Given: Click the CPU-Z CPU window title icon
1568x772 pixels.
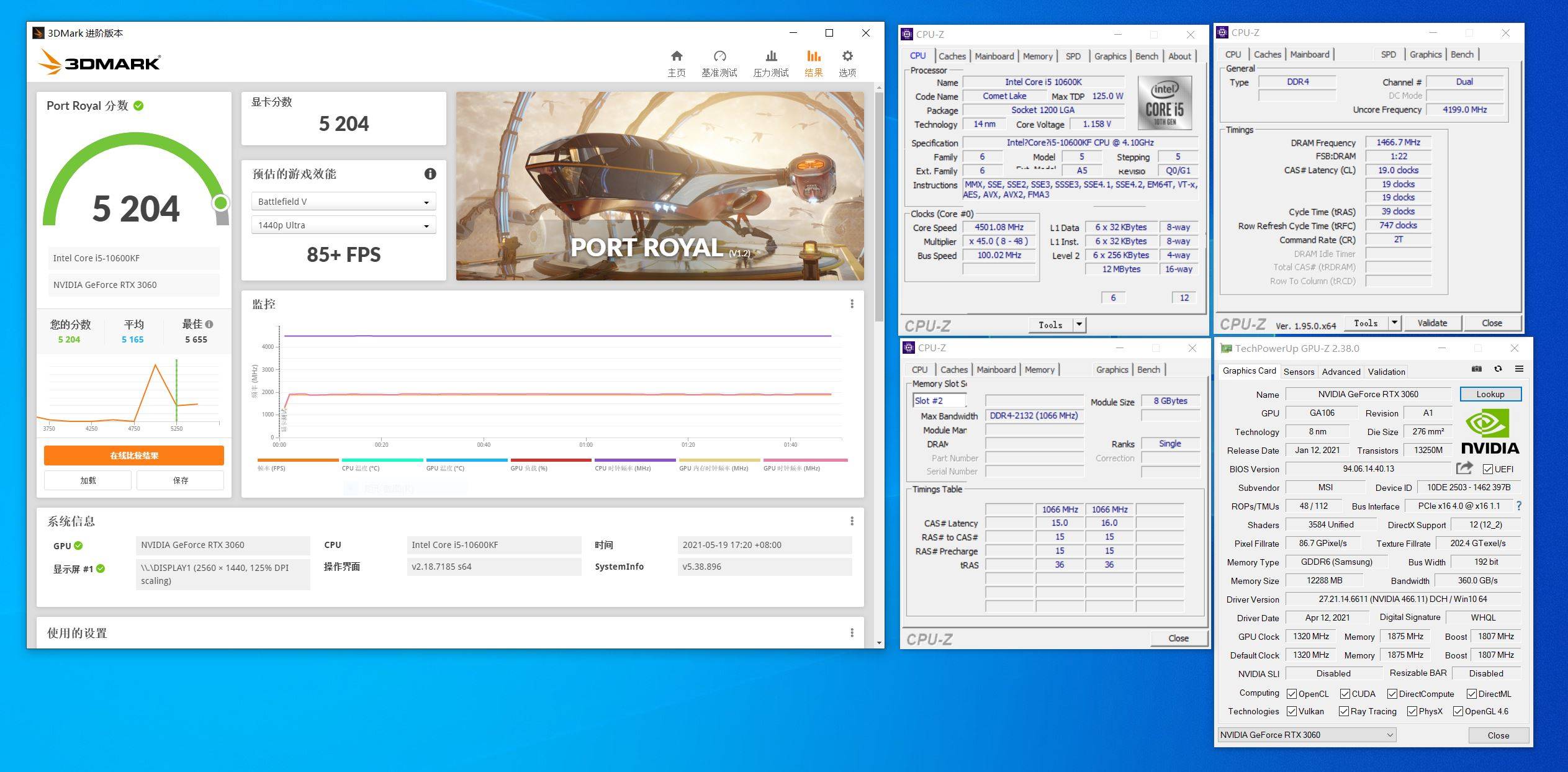Looking at the screenshot, I should click(x=907, y=34).
